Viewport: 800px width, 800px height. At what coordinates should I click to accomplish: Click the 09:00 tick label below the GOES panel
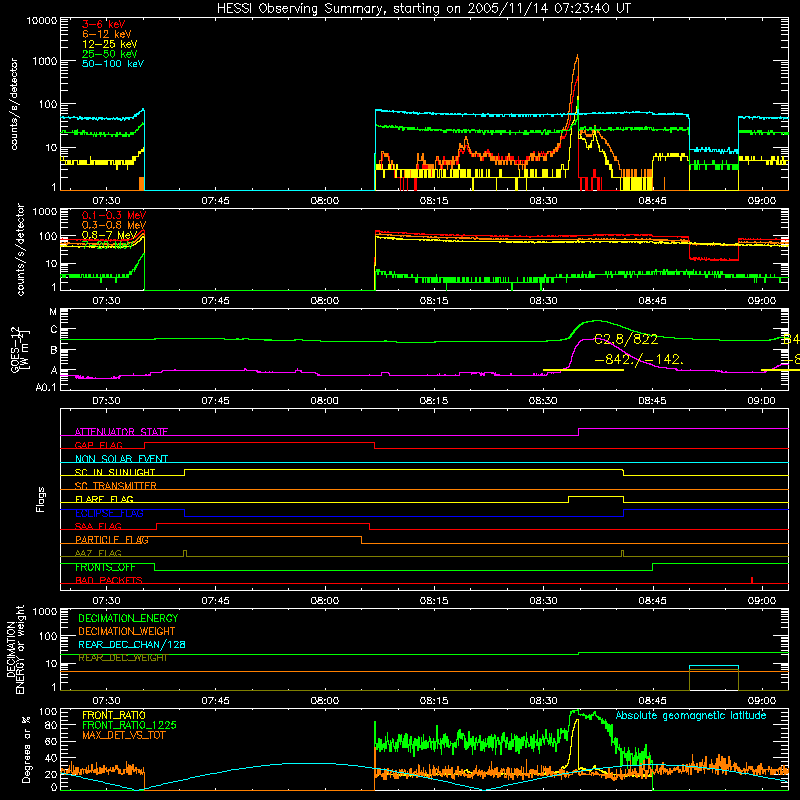761,401
